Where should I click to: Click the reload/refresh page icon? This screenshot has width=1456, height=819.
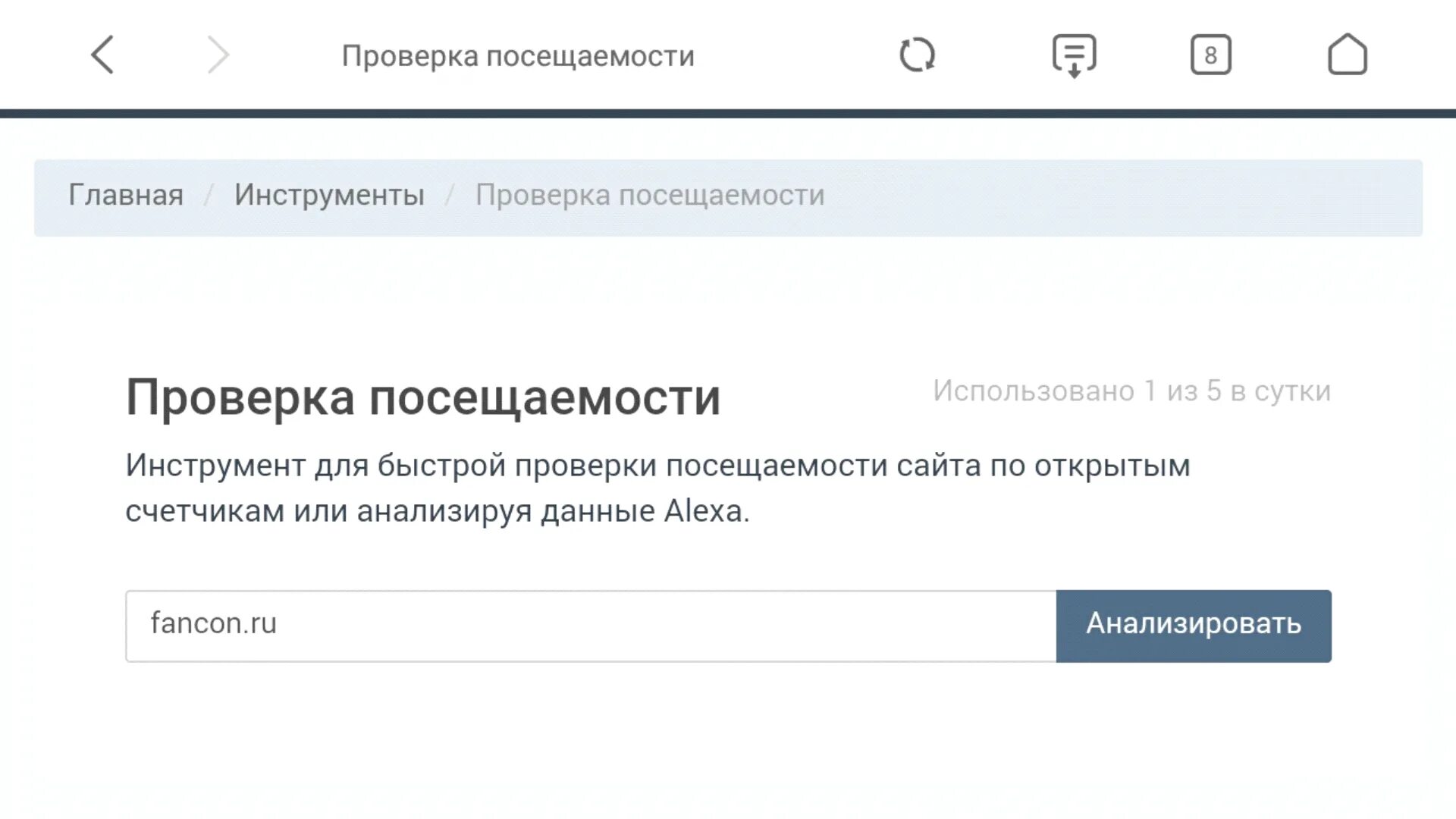tap(917, 55)
